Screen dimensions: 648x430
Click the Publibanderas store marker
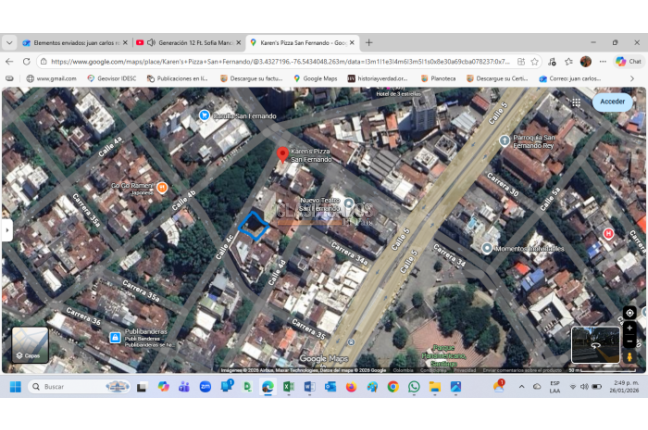tap(115, 337)
